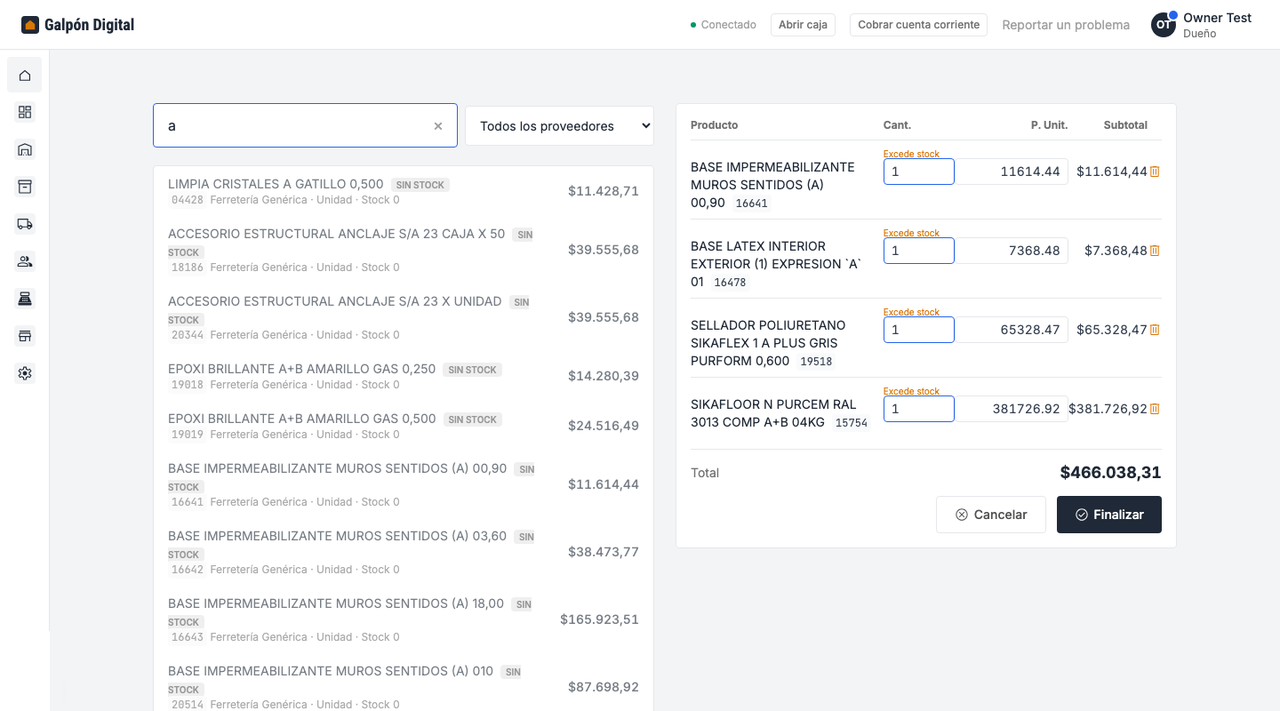This screenshot has height=711, width=1280.
Task: Select EPOXI BRILLANTE A+B AMARILLO GAS 0,250
Action: [403, 376]
